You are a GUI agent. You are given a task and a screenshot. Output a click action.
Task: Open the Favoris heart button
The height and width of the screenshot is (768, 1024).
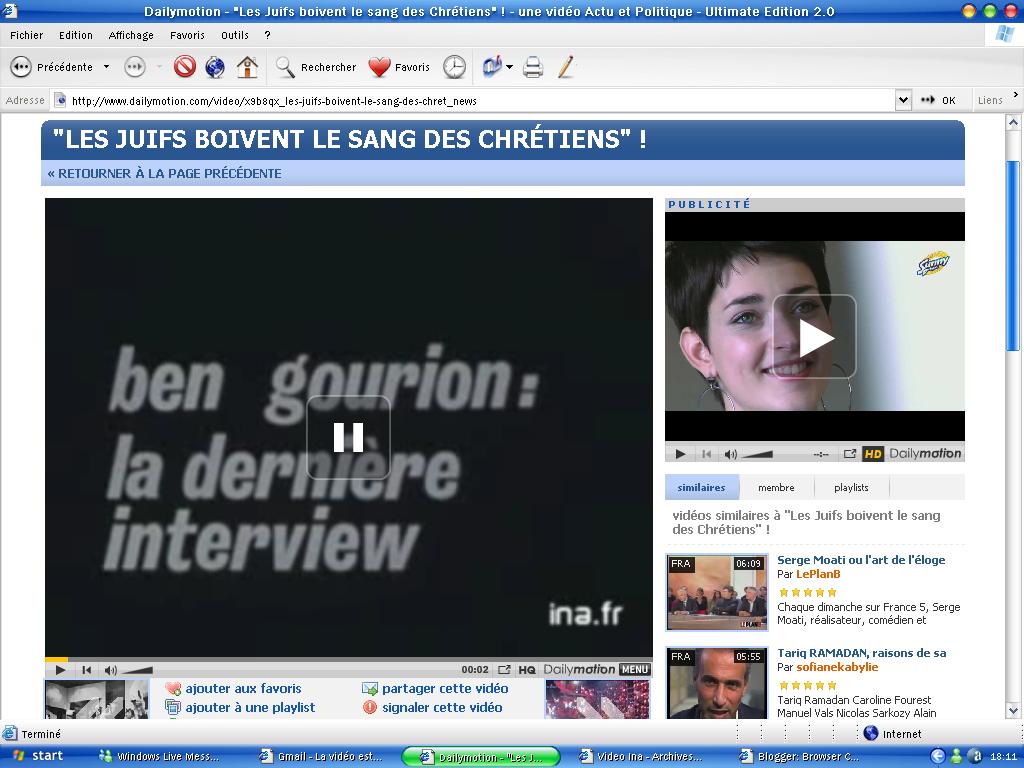click(398, 67)
